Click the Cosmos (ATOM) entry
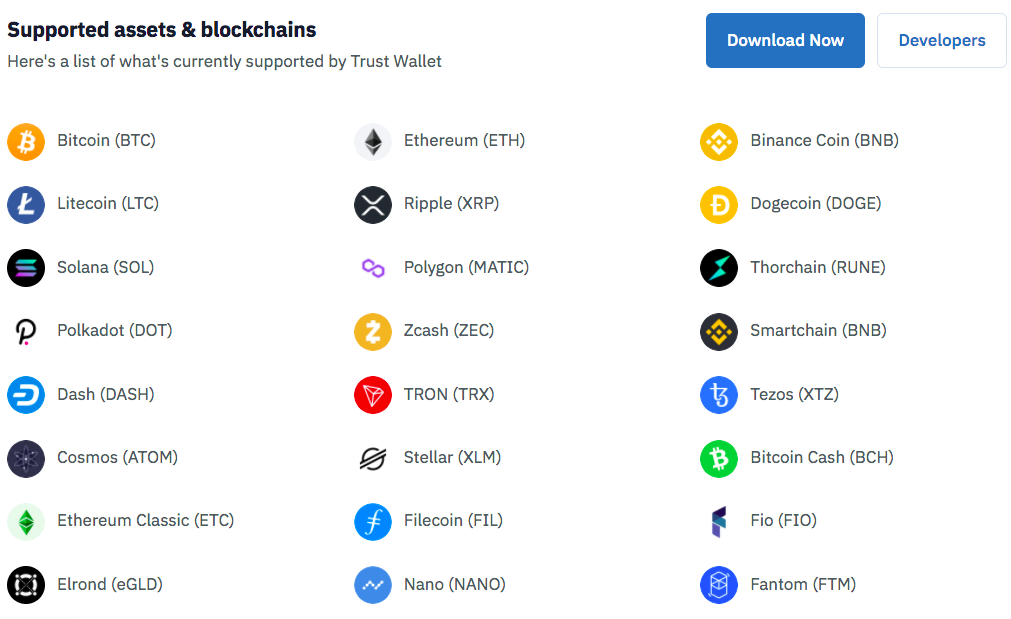 [93, 458]
